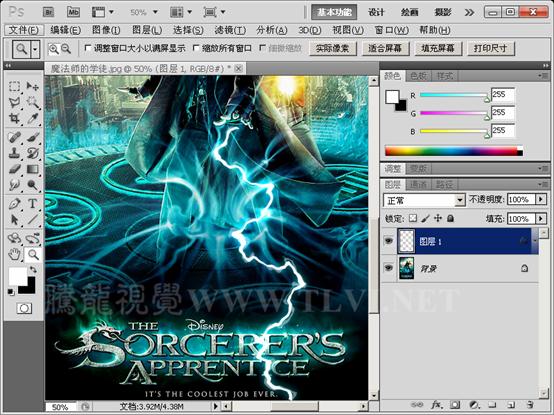This screenshot has height=415, width=554.
Task: Open the 图像(I) menu
Action: click(106, 30)
